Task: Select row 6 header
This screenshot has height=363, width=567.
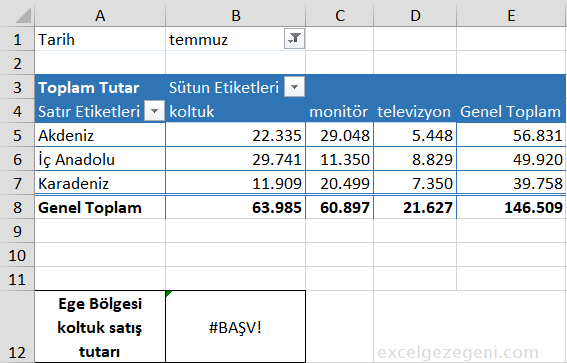Action: pos(17,159)
